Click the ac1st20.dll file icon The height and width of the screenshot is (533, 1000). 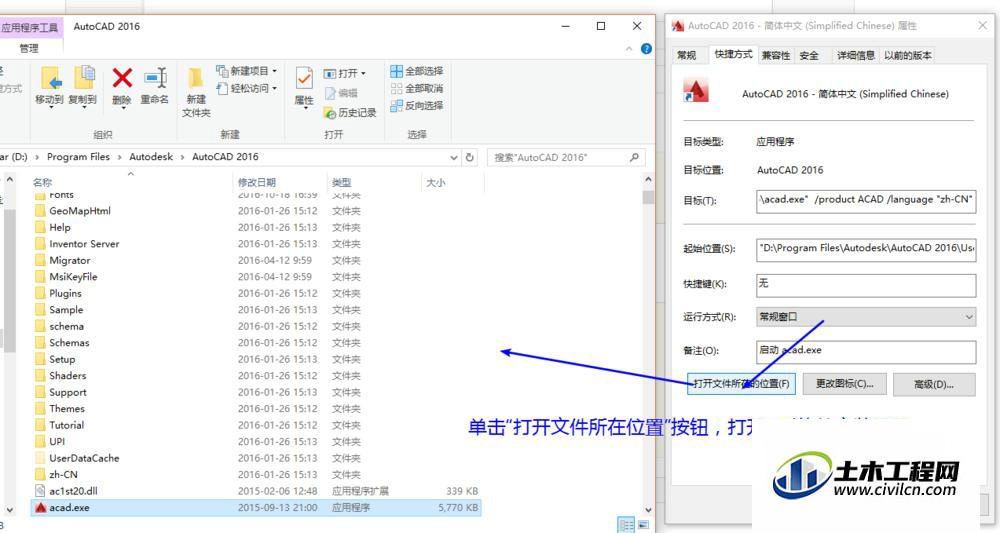tap(41, 491)
